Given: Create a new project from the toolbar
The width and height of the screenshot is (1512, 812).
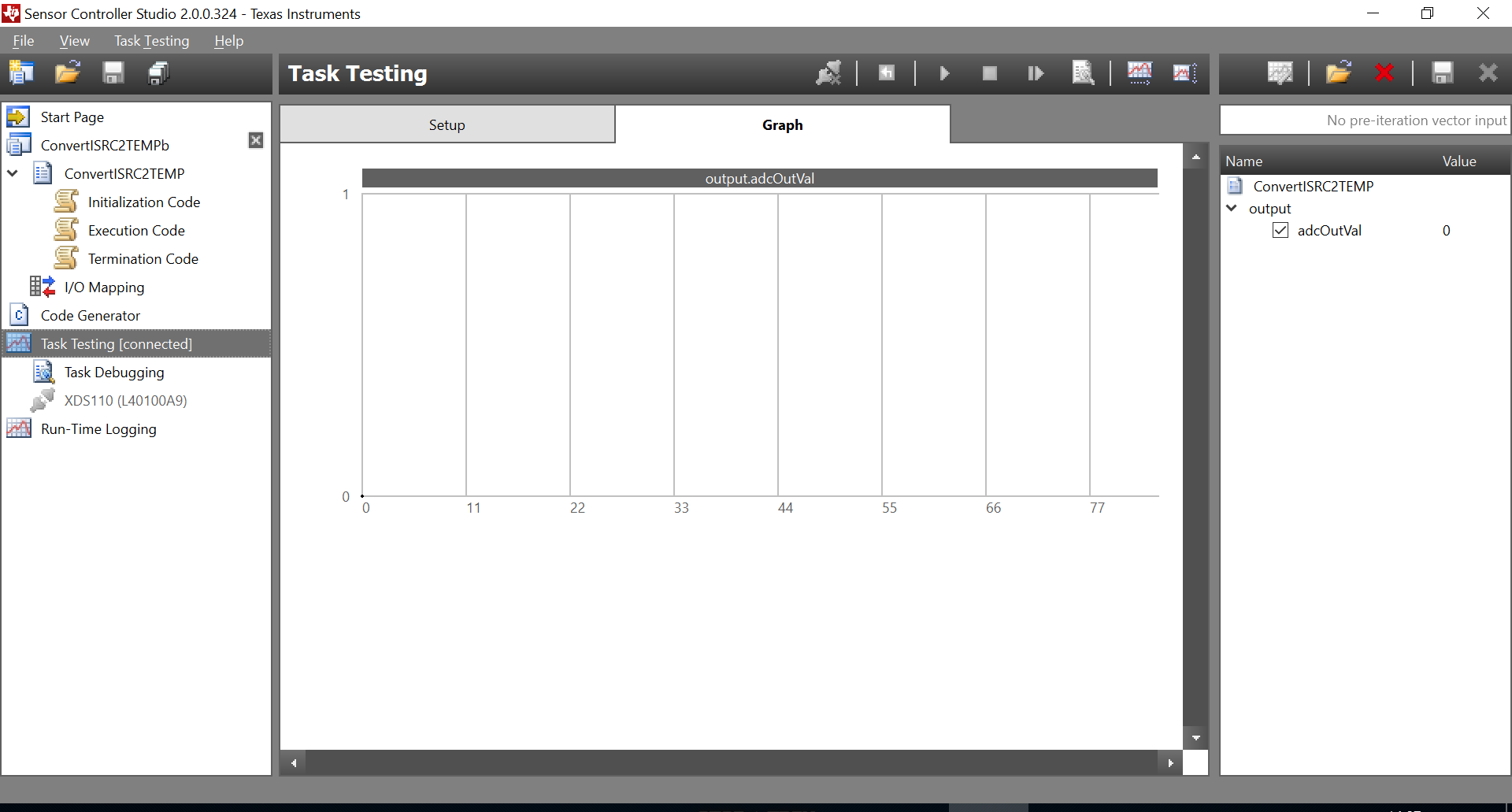Looking at the screenshot, I should (x=21, y=73).
